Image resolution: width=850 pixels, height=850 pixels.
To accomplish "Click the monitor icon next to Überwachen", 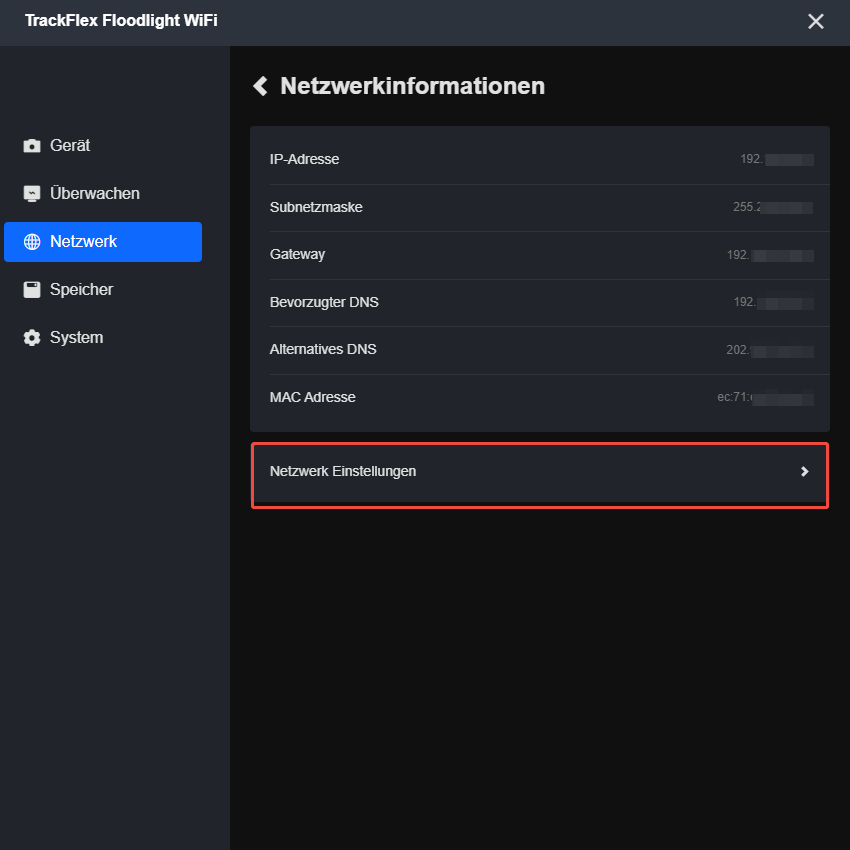I will click(x=32, y=194).
